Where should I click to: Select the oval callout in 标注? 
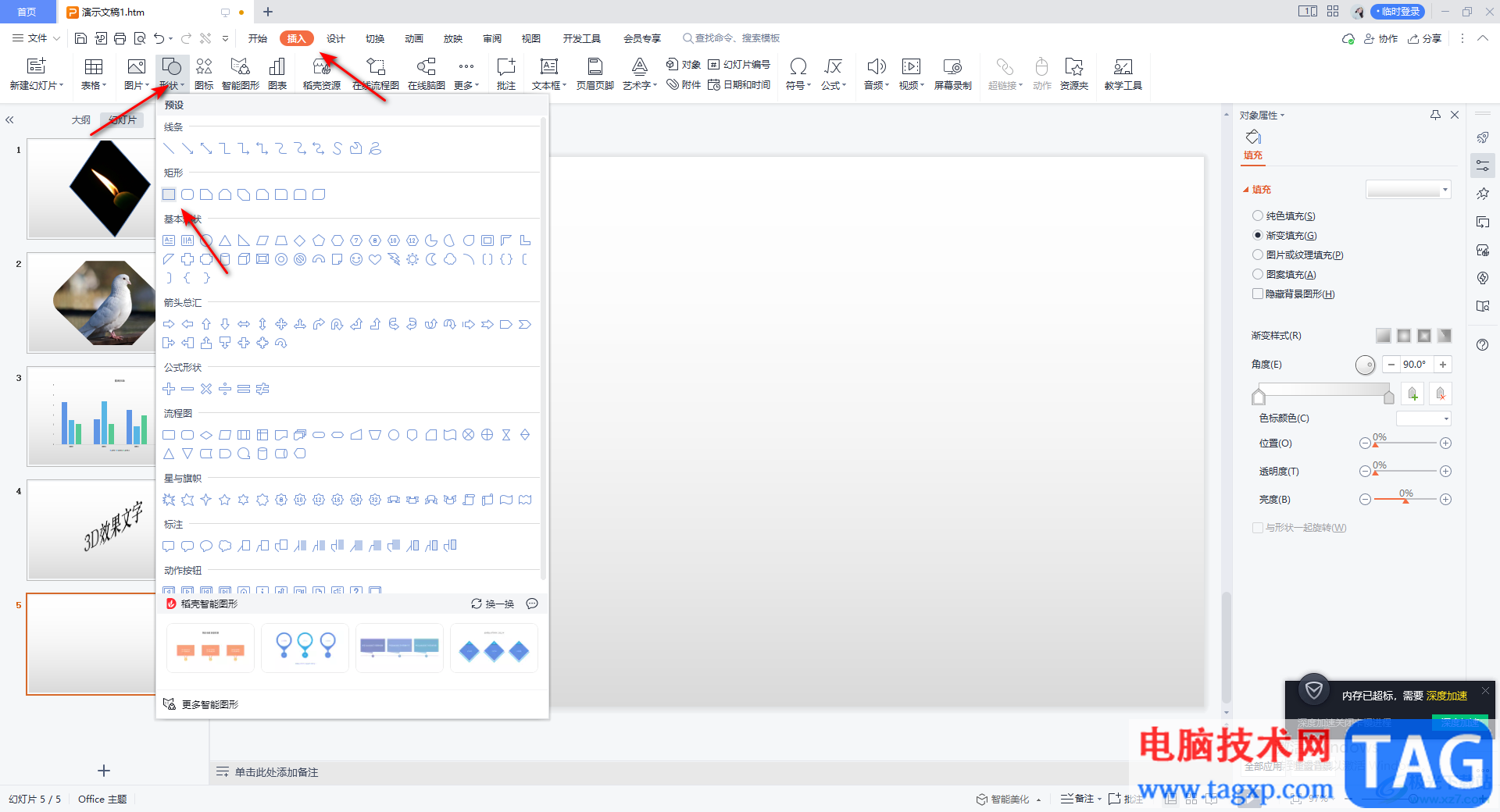click(206, 546)
